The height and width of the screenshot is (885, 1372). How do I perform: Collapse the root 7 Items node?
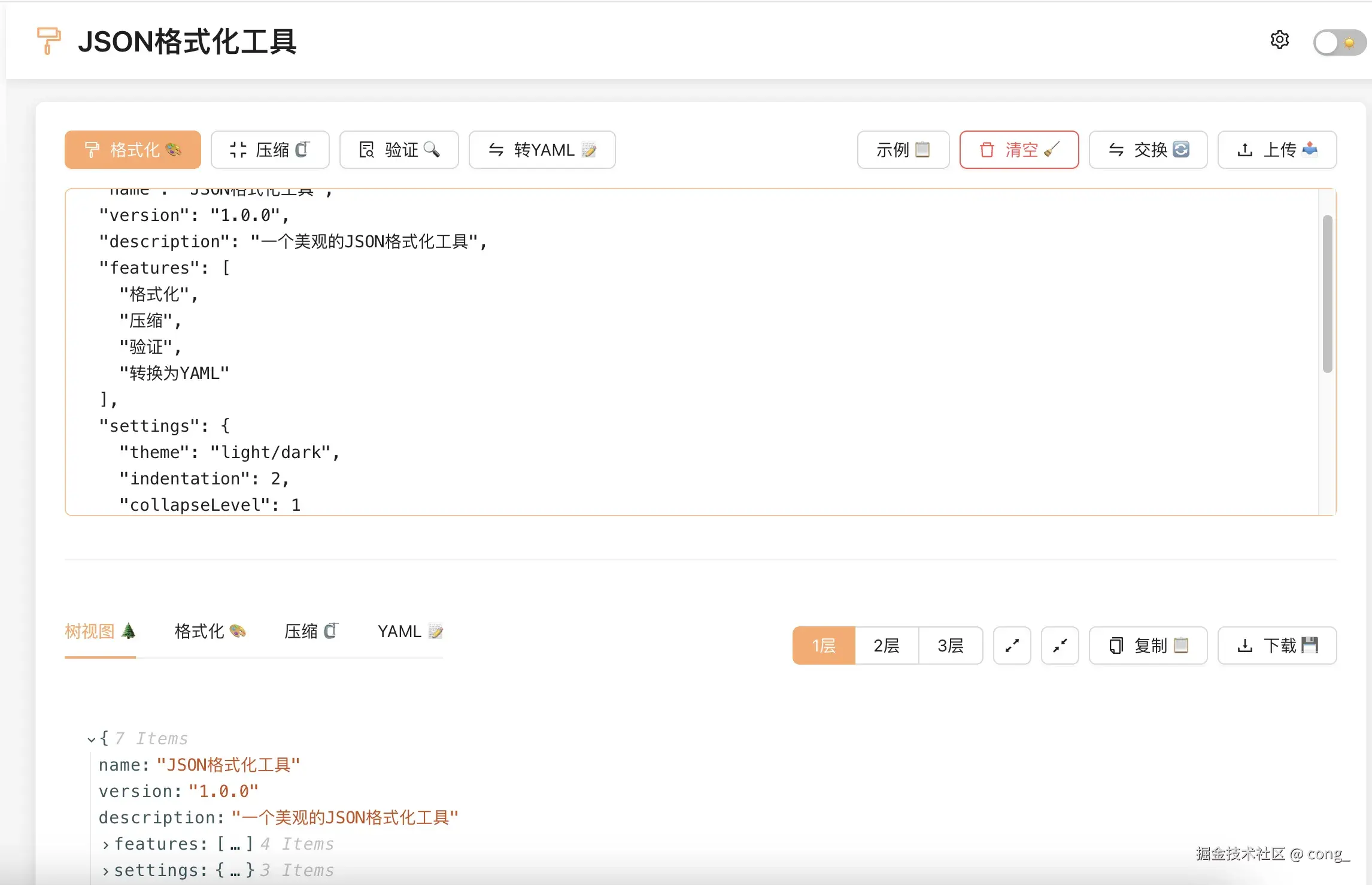tap(91, 739)
